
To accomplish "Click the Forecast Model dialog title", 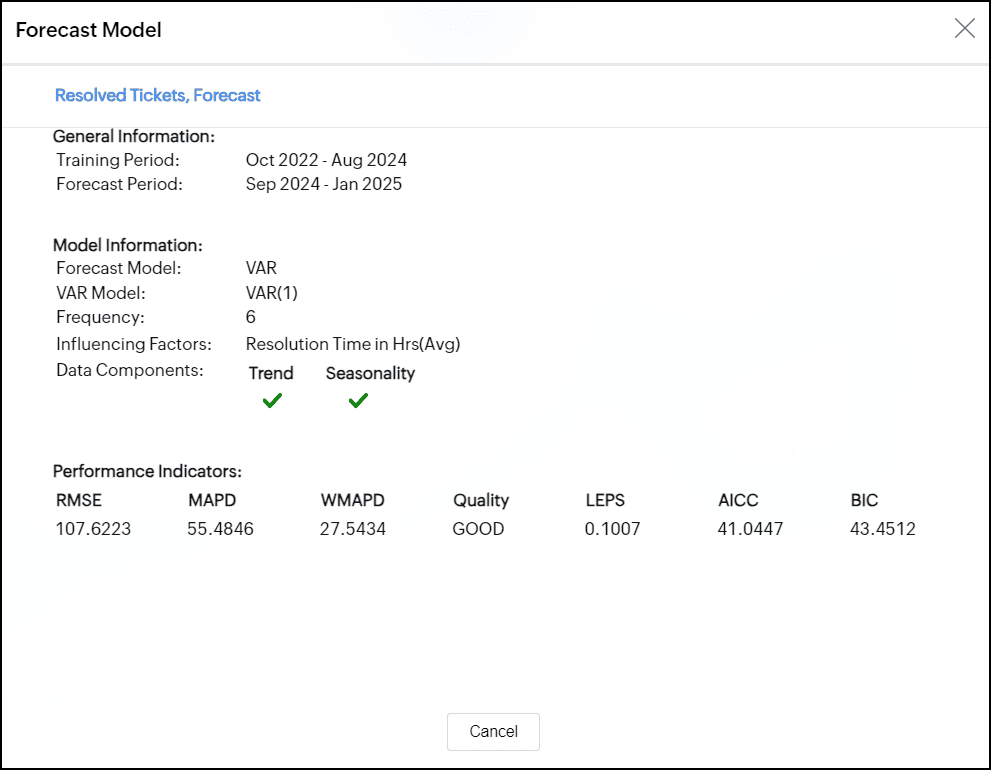I will point(89,30).
